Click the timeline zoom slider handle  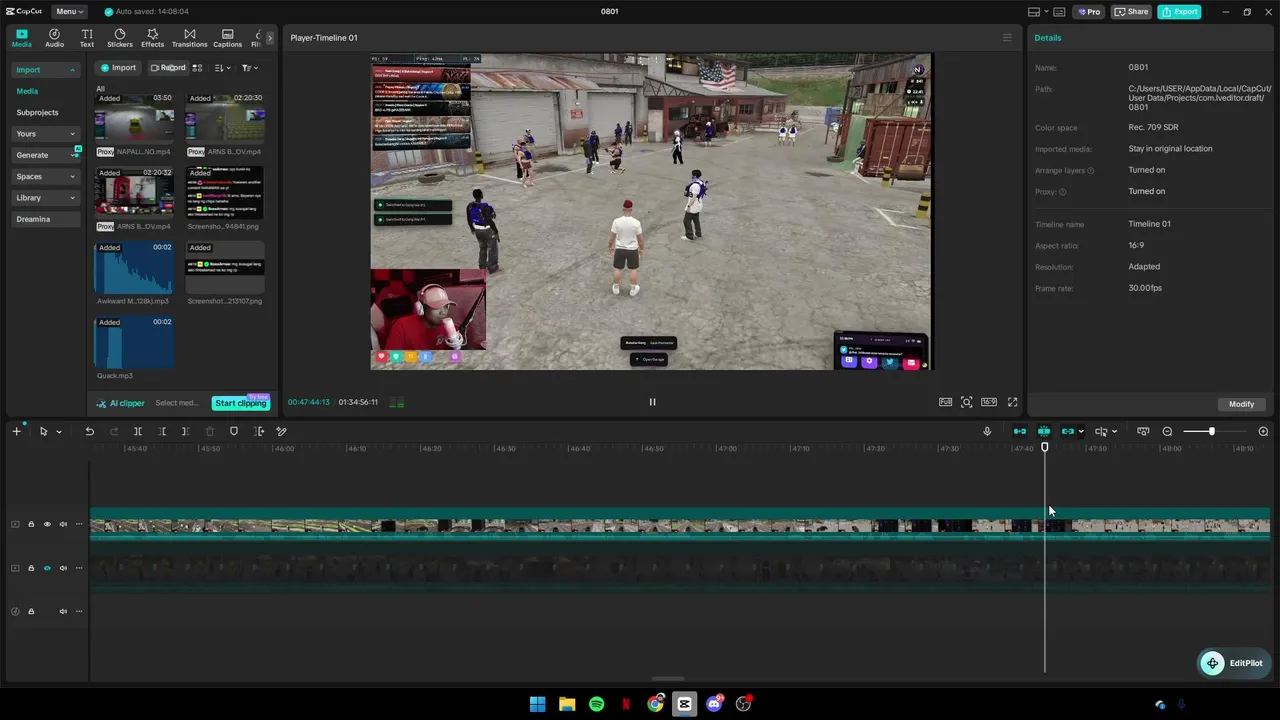pos(1211,432)
